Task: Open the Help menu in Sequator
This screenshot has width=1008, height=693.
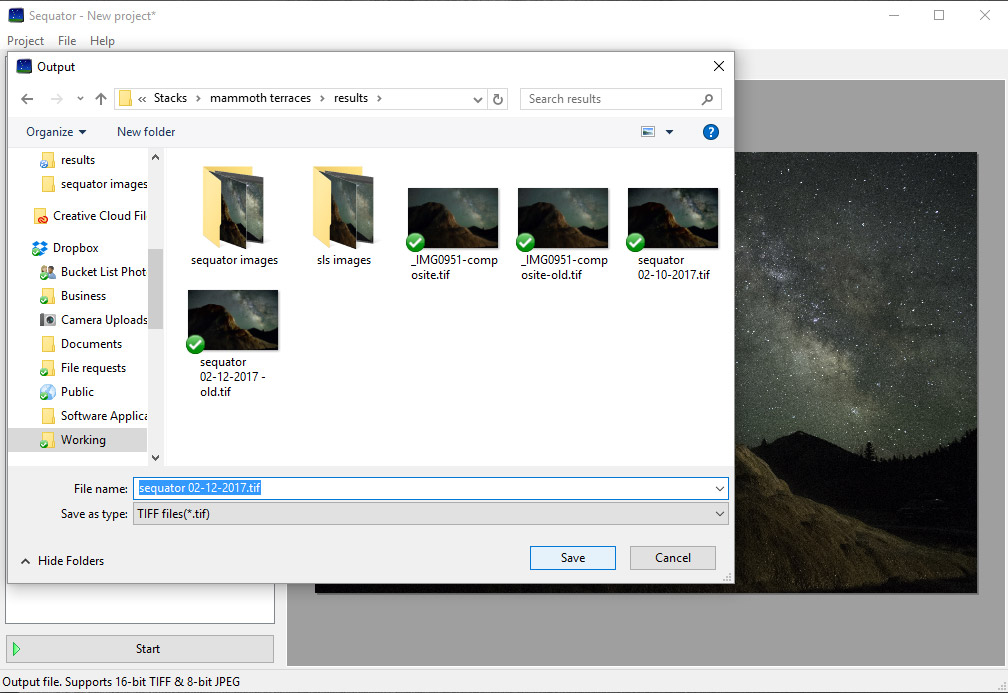Action: click(x=102, y=40)
